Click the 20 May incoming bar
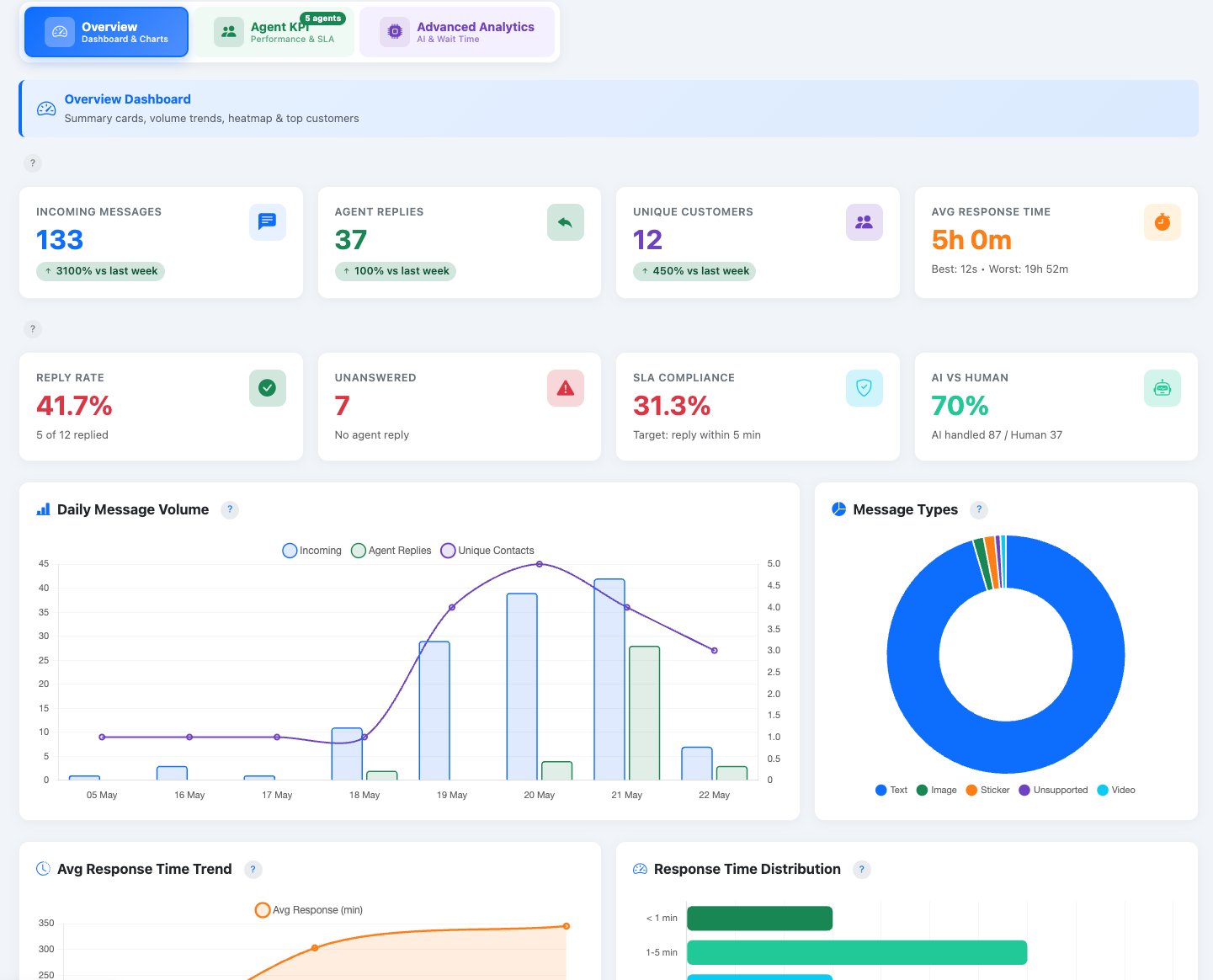 point(522,687)
